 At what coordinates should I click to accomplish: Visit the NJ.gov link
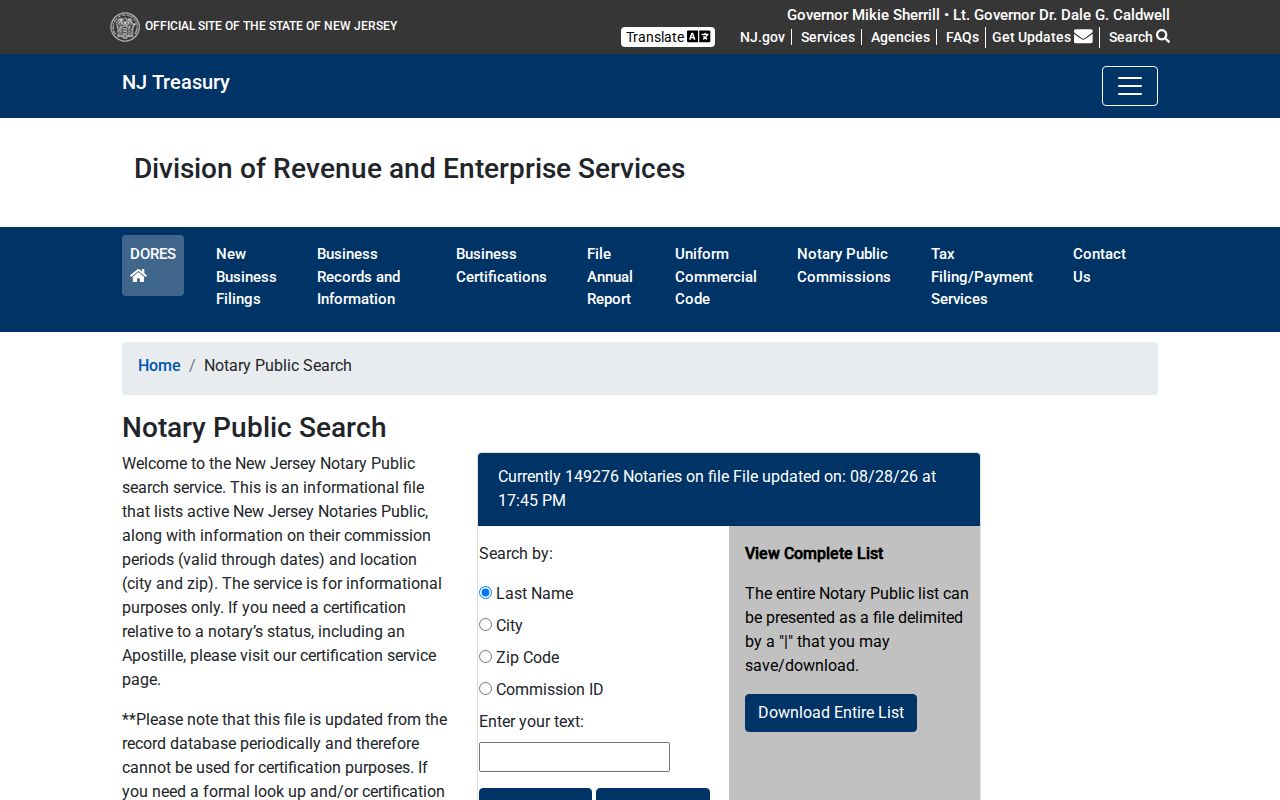(x=763, y=37)
